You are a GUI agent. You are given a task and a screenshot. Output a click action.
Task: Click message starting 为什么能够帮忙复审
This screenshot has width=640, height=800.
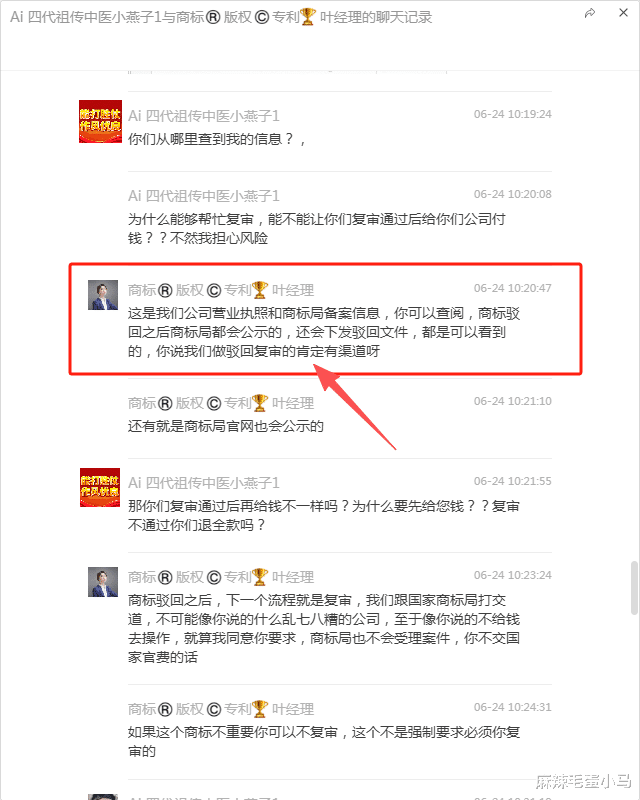click(316, 229)
